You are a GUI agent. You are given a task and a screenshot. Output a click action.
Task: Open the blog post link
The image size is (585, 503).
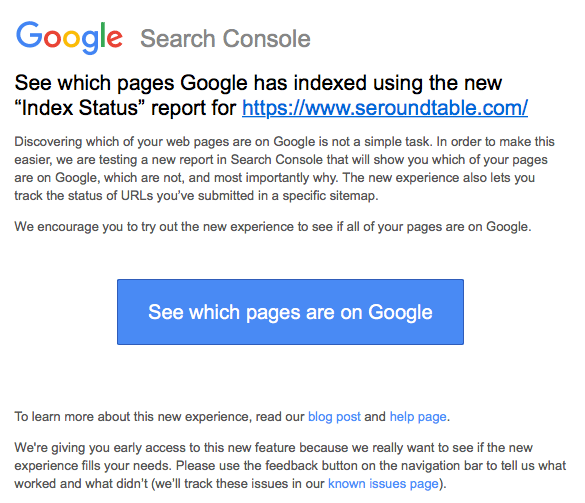(334, 416)
